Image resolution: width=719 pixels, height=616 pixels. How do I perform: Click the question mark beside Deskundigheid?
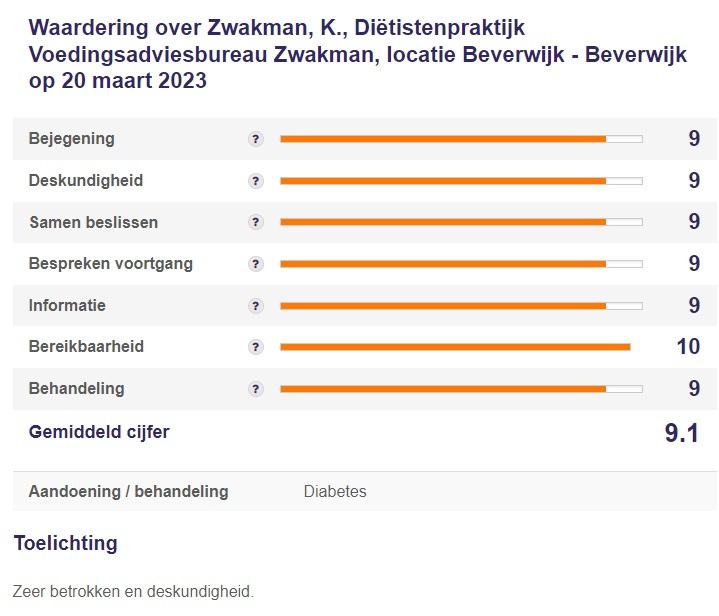256,181
